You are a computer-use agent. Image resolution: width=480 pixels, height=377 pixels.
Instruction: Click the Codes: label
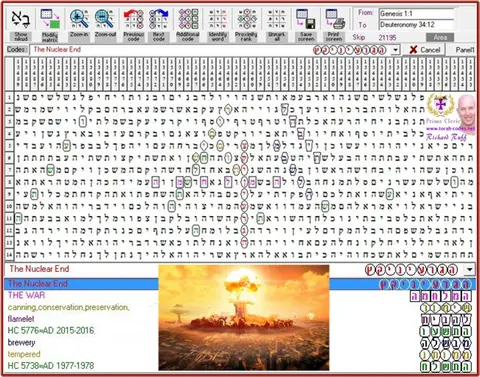pos(16,50)
